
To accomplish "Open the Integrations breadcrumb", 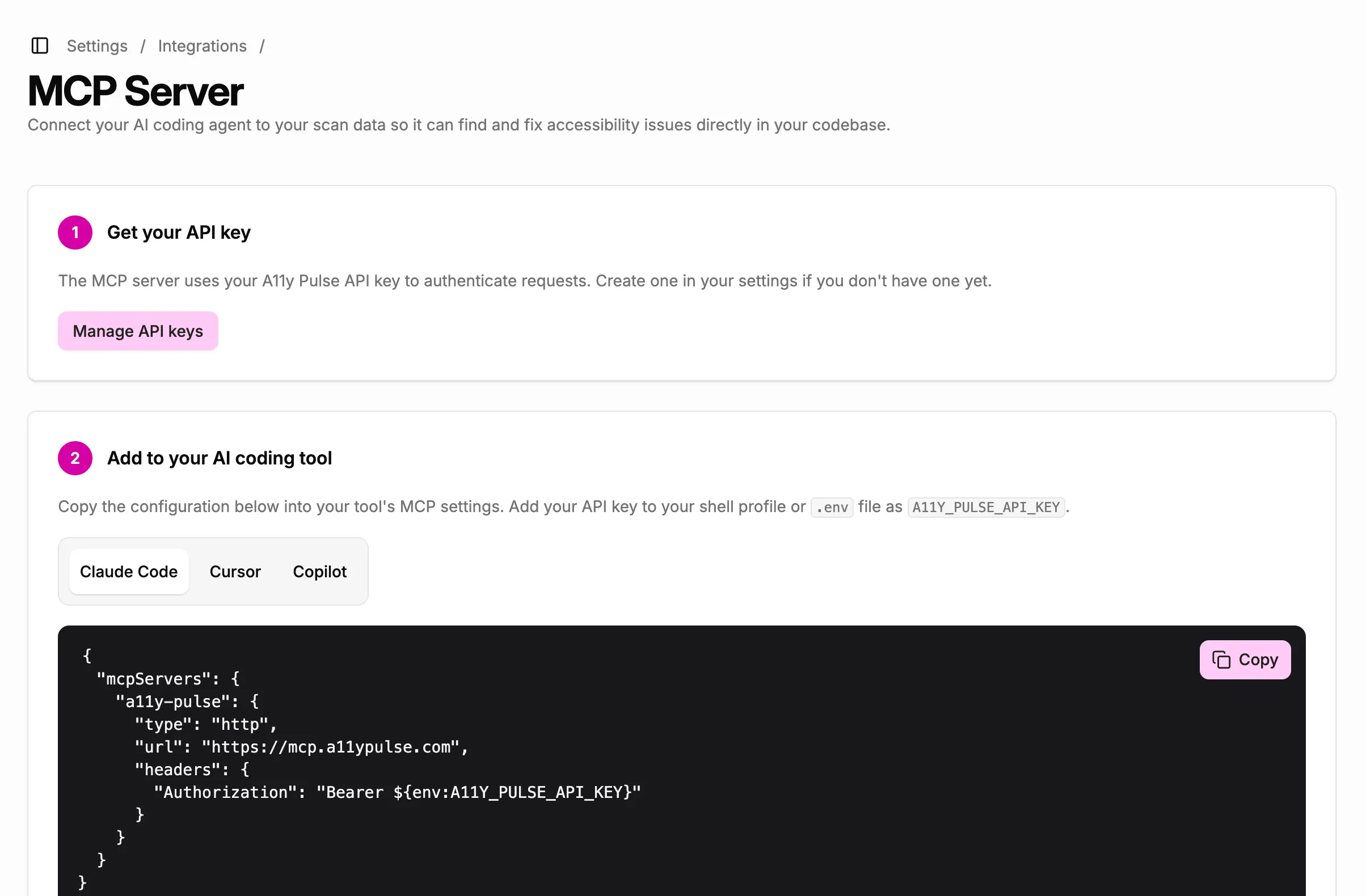I will pyautogui.click(x=202, y=46).
